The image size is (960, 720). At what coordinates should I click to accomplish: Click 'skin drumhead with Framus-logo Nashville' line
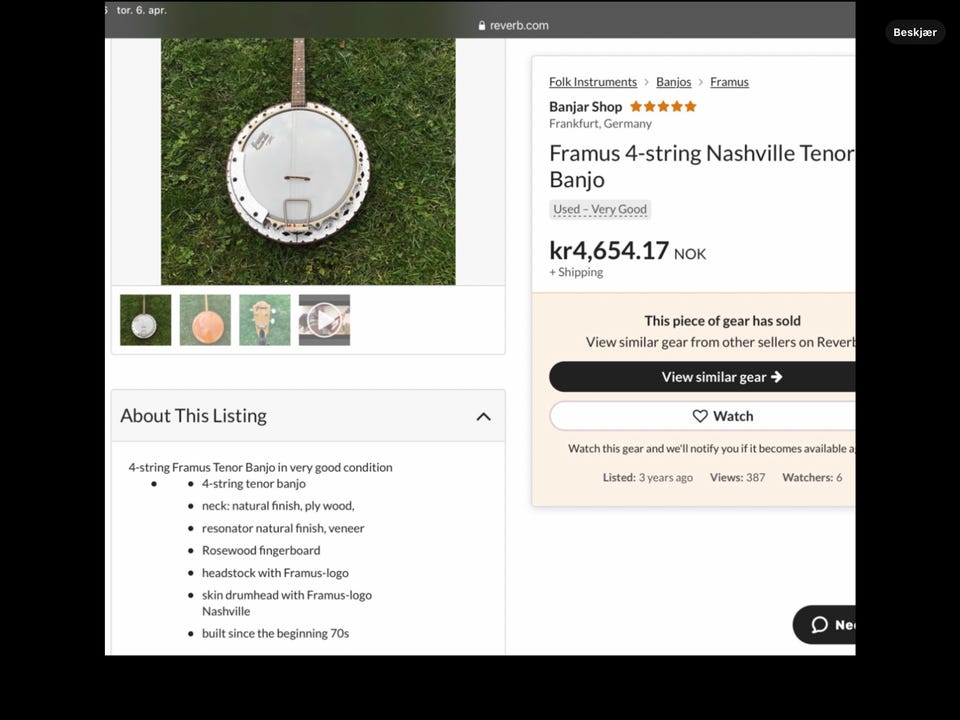287,603
